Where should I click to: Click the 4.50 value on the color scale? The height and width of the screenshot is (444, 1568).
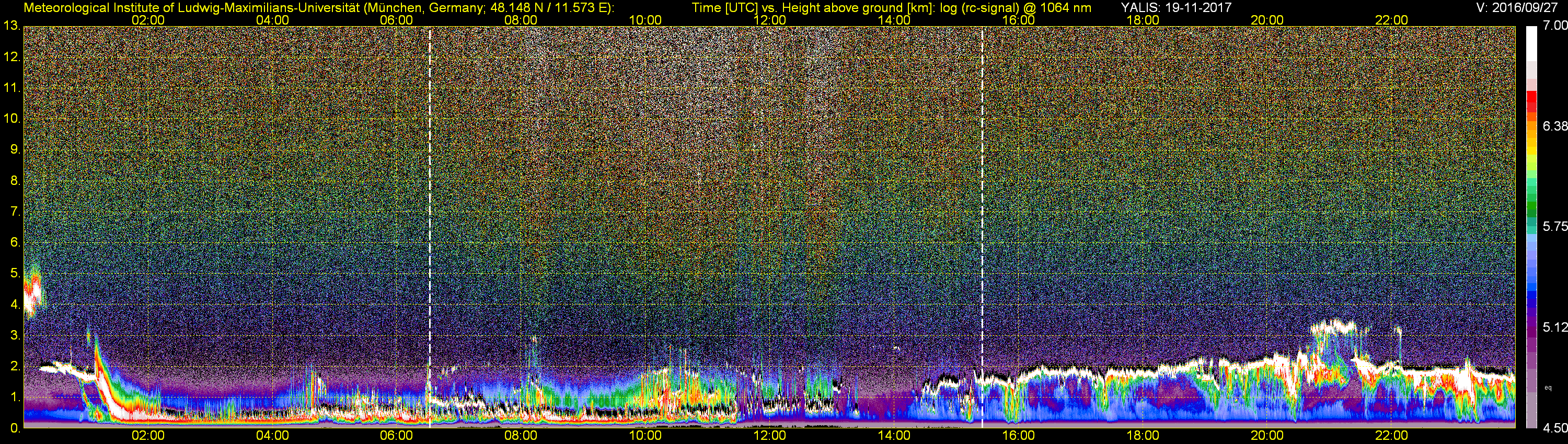[x=1555, y=429]
